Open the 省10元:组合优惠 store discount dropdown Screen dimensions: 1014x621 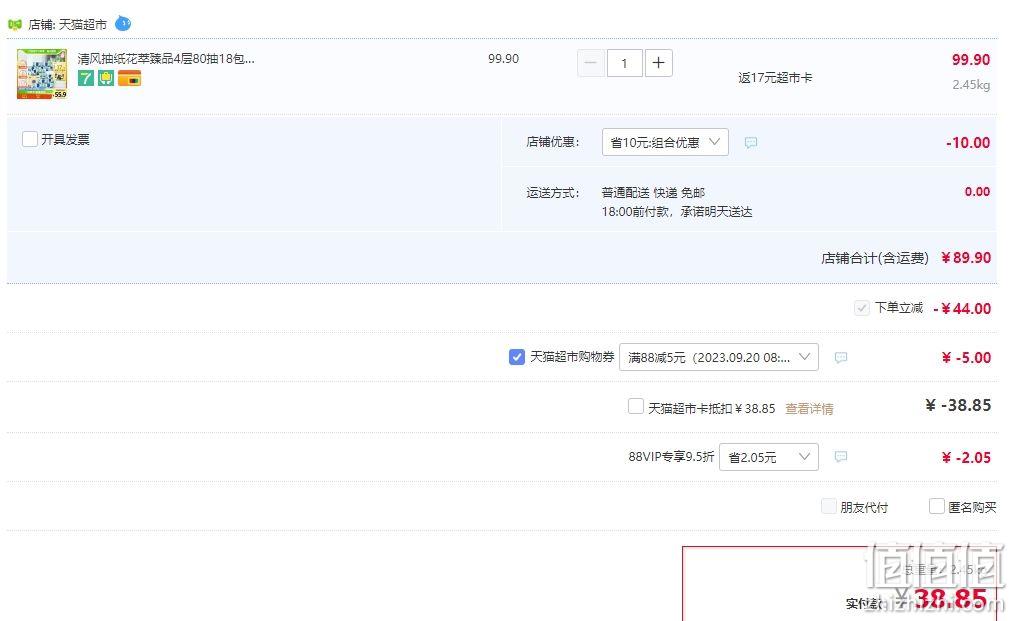click(665, 142)
